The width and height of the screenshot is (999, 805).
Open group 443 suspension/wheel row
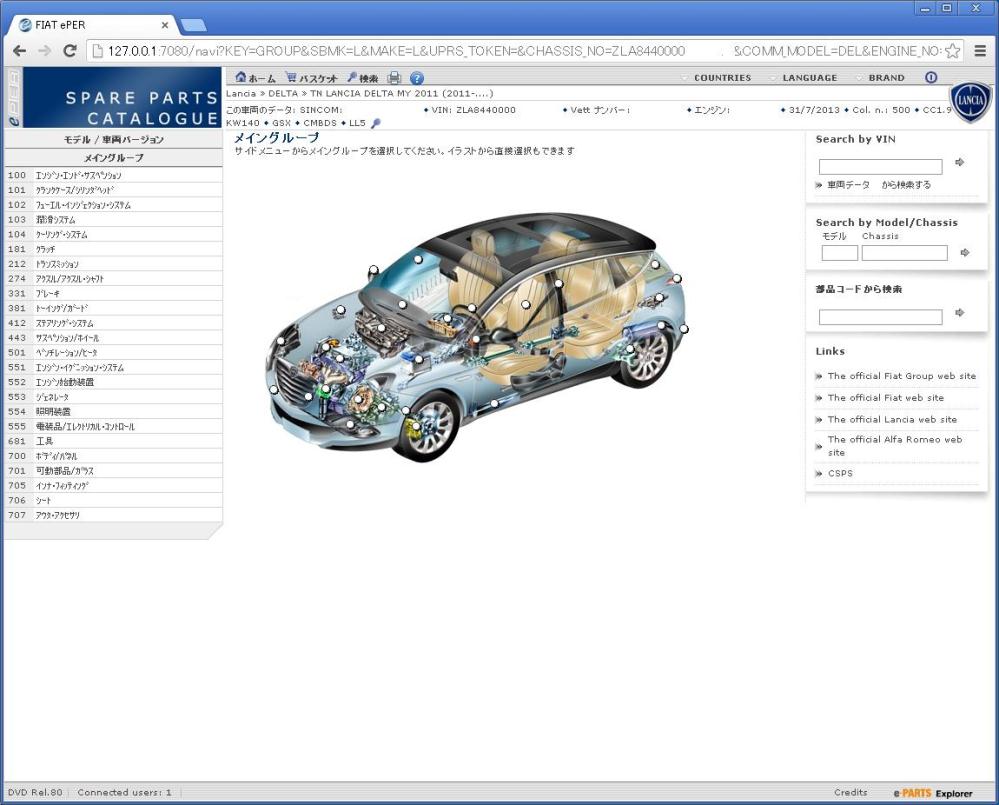point(113,338)
